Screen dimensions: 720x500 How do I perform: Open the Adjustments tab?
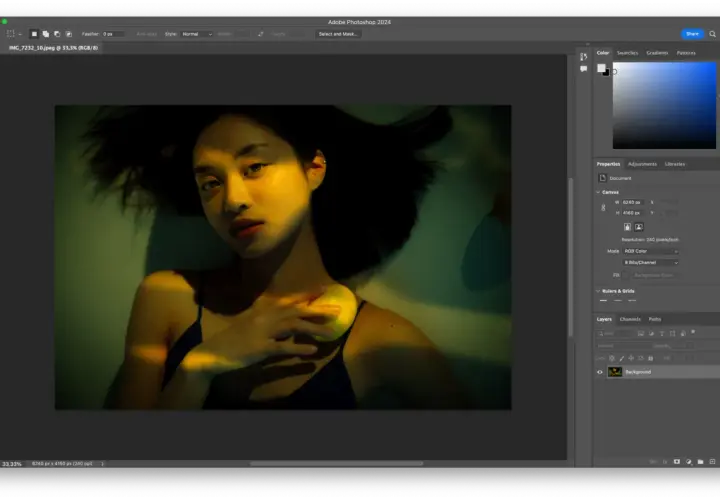[642, 164]
